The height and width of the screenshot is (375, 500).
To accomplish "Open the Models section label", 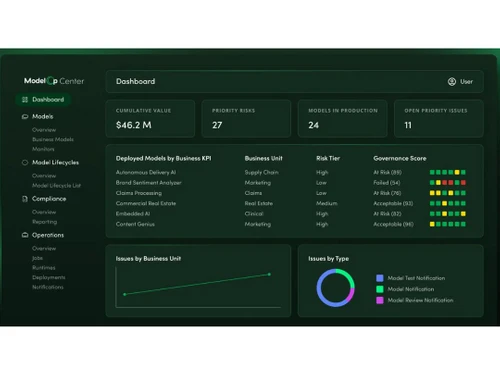I will 43,116.
